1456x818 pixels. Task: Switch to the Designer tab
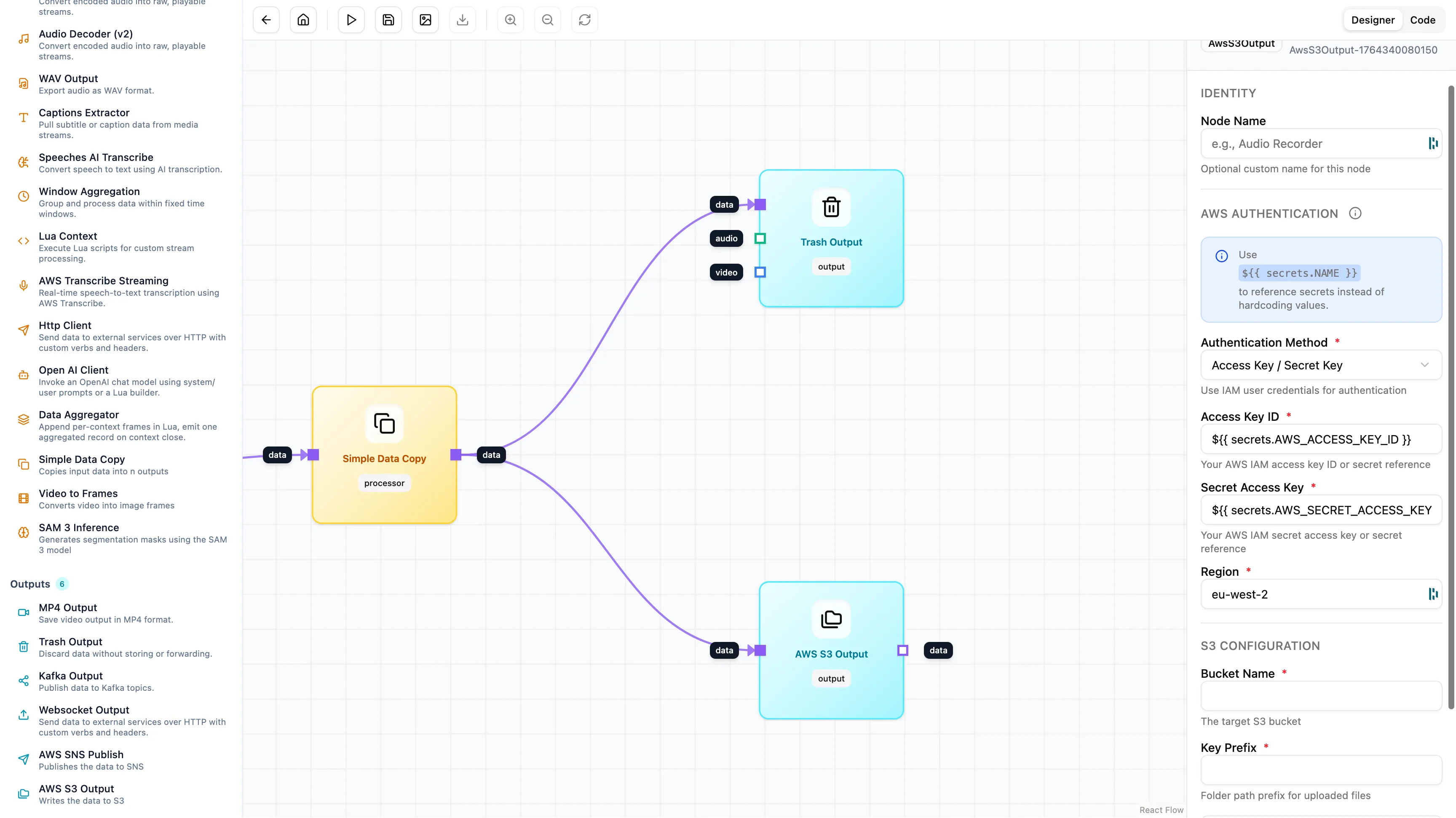click(1372, 20)
